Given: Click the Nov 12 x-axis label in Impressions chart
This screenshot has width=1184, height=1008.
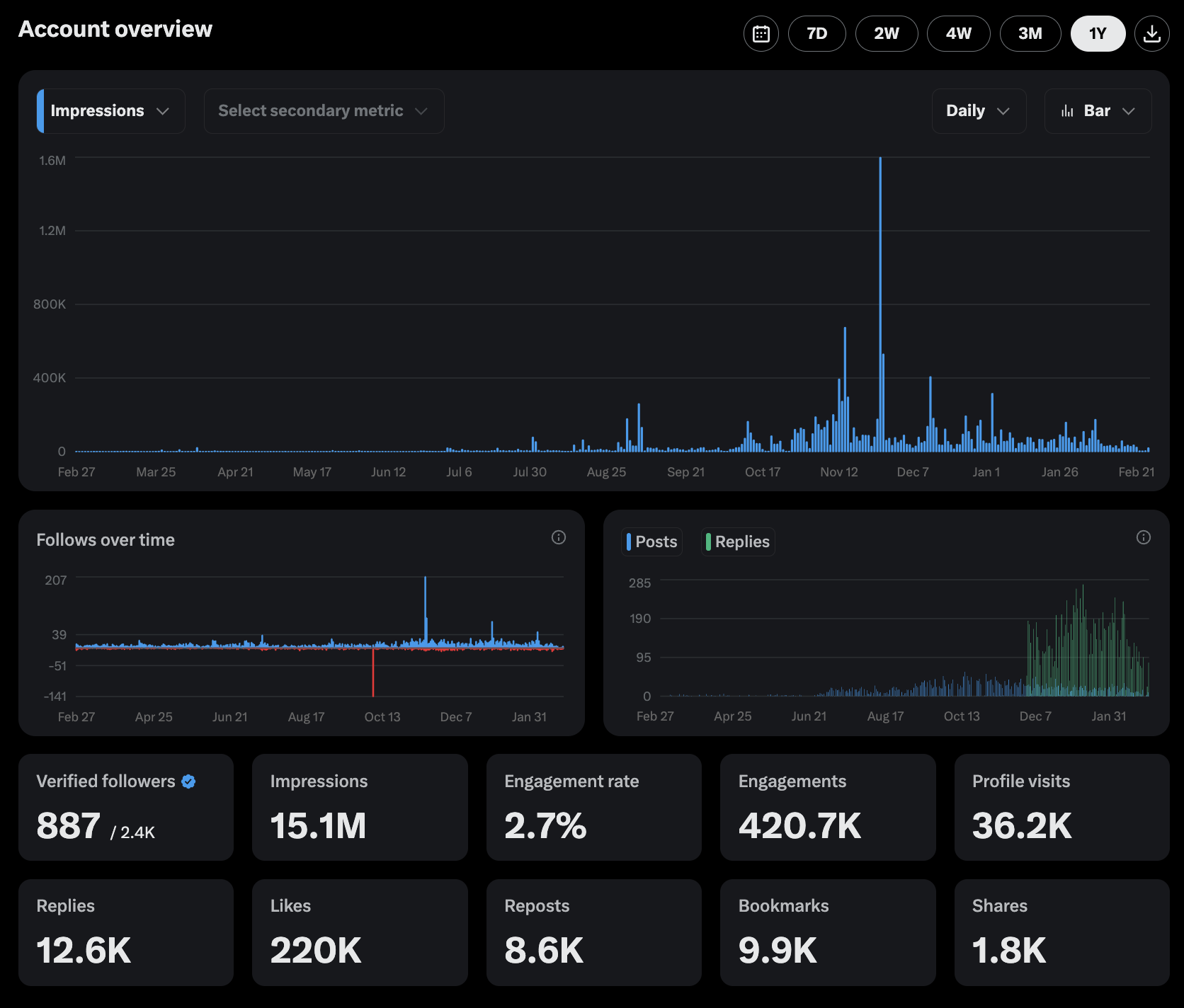Looking at the screenshot, I should tap(839, 472).
